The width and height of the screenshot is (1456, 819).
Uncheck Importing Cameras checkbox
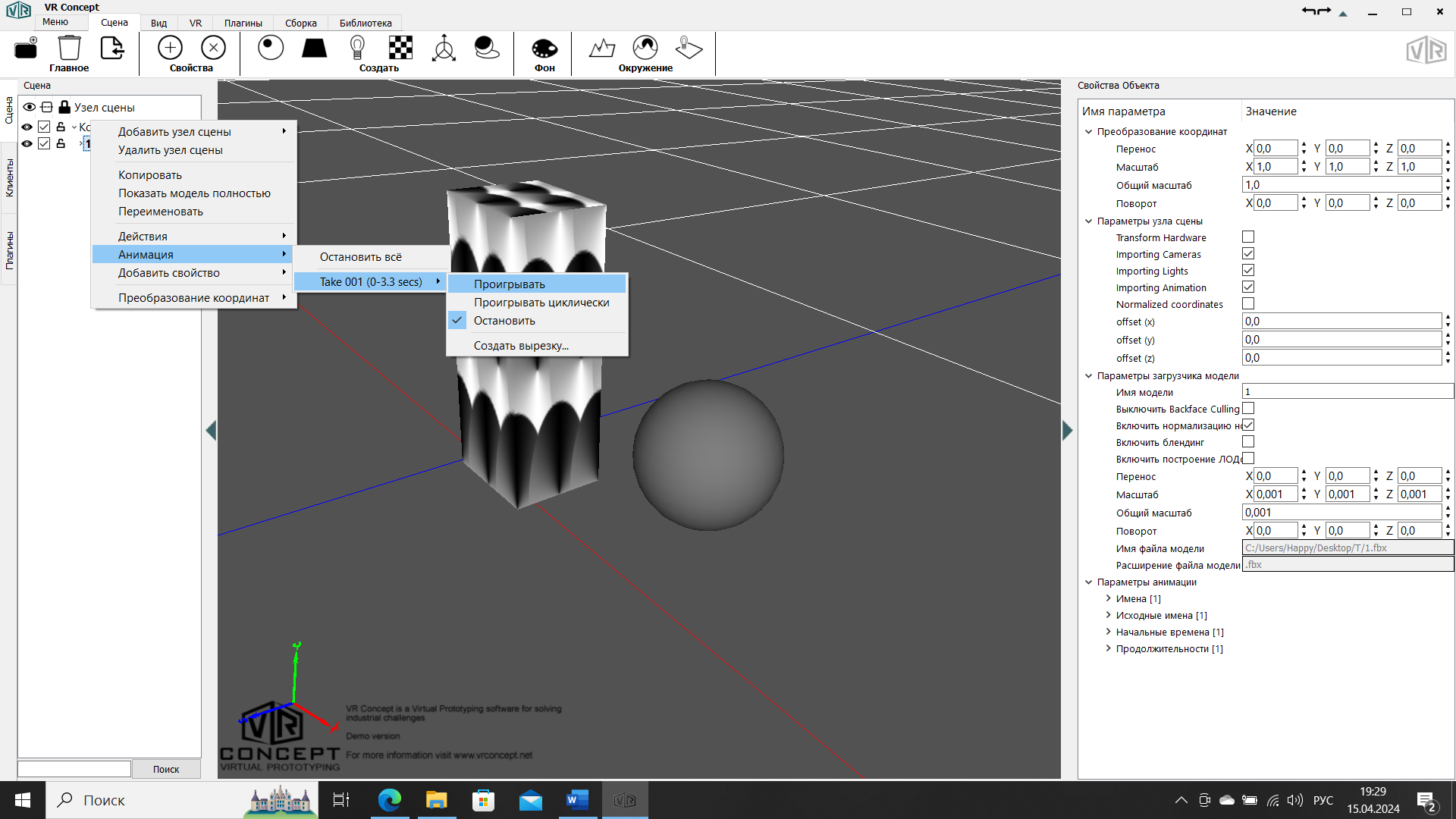(1248, 254)
